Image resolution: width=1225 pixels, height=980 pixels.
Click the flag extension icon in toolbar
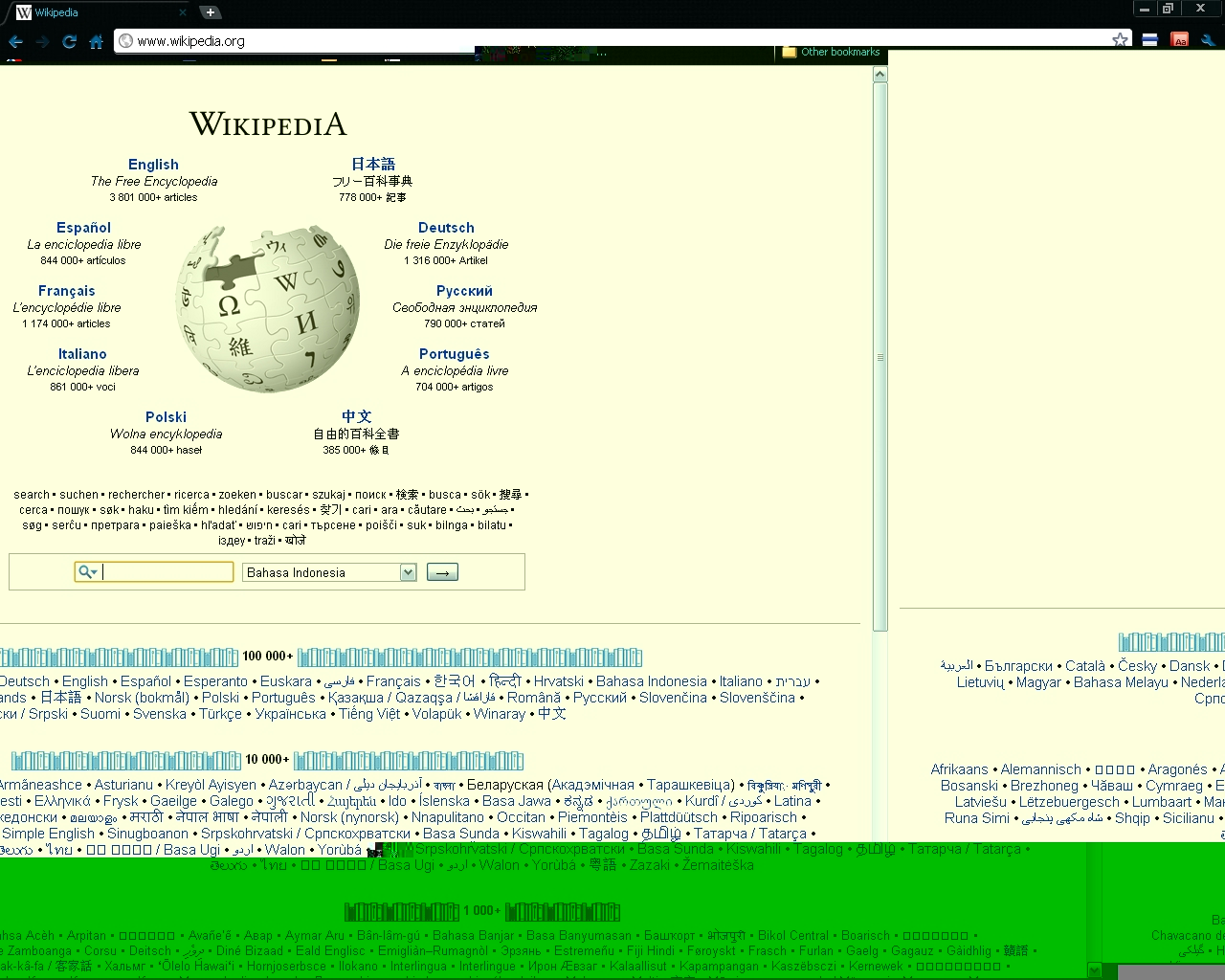[x=1150, y=40]
